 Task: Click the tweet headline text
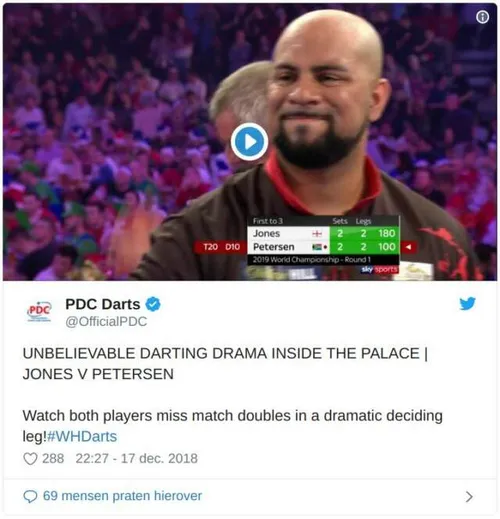225,363
